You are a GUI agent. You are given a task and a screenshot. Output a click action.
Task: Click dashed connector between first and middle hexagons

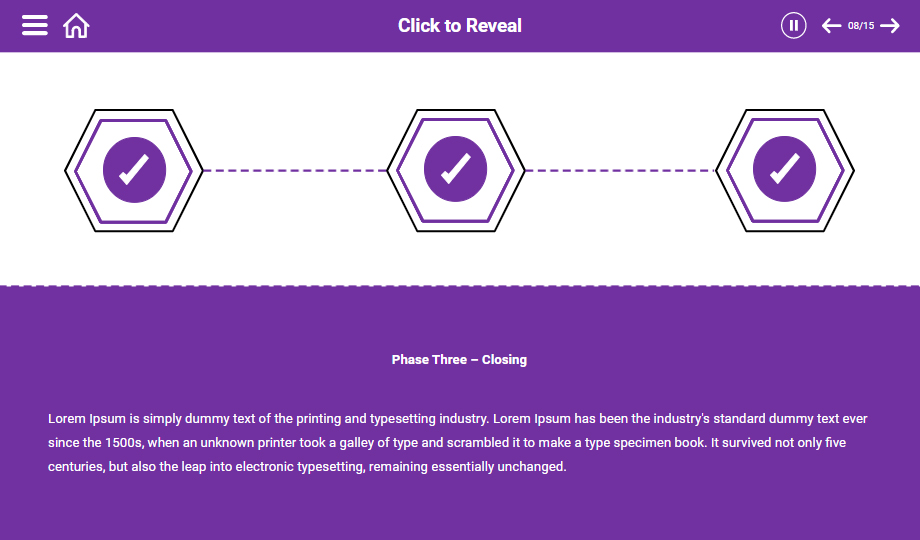[x=295, y=171]
